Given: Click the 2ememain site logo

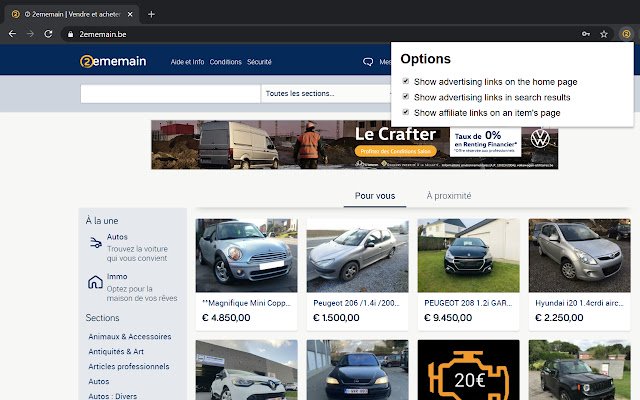Looking at the screenshot, I should click(113, 61).
